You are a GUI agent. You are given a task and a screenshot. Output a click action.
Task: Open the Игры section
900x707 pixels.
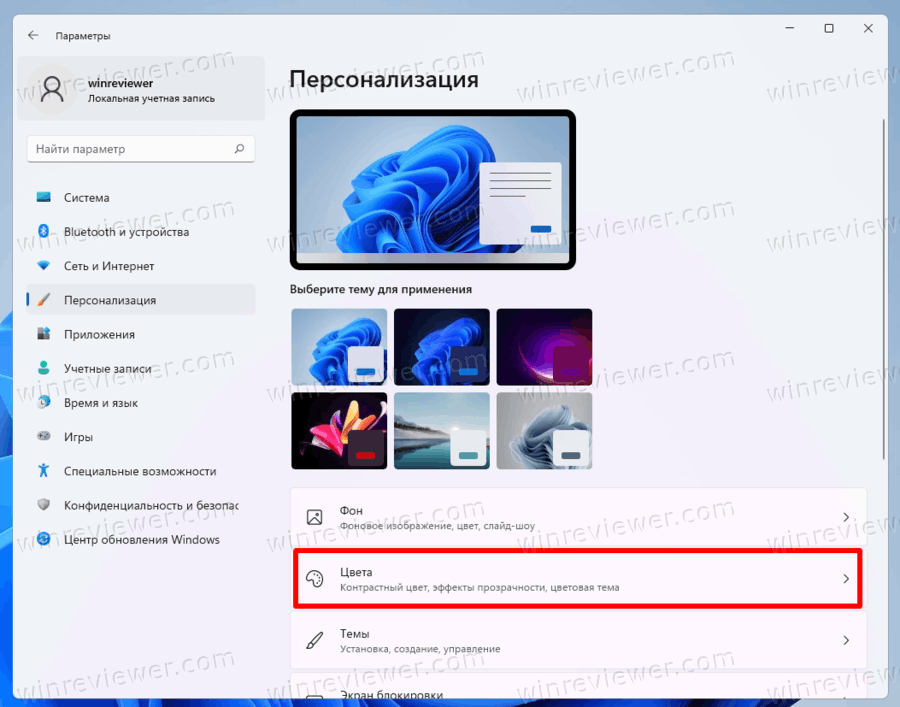click(141, 437)
